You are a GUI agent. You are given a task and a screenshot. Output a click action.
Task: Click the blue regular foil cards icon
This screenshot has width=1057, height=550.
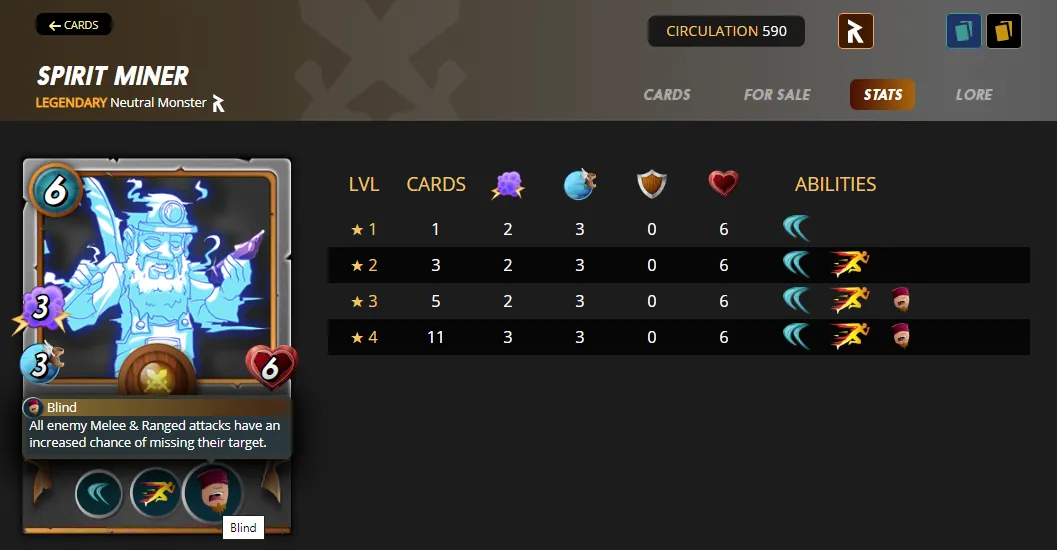(963, 31)
